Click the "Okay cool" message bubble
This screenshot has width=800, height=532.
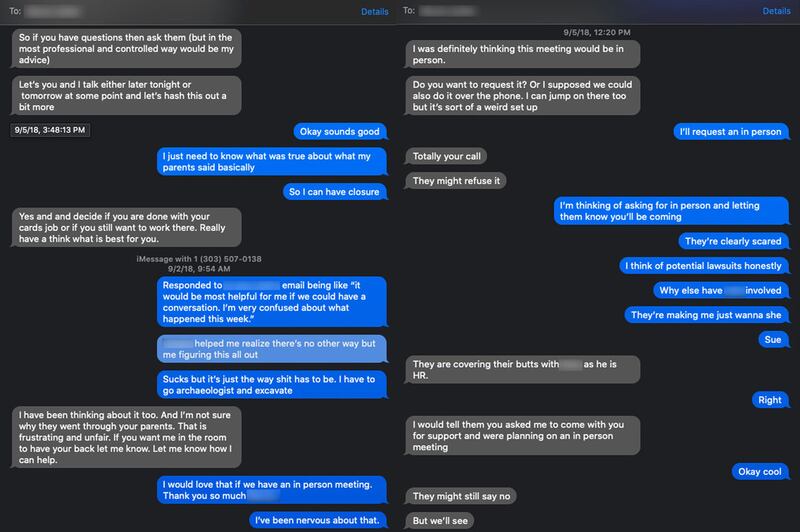tap(758, 471)
